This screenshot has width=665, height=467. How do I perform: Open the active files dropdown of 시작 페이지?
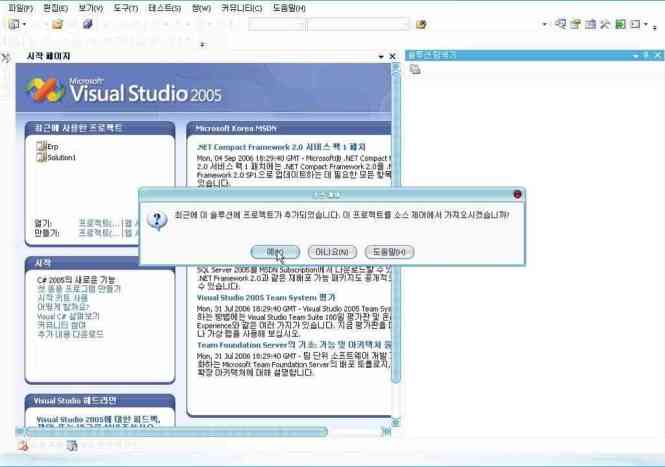(381, 56)
